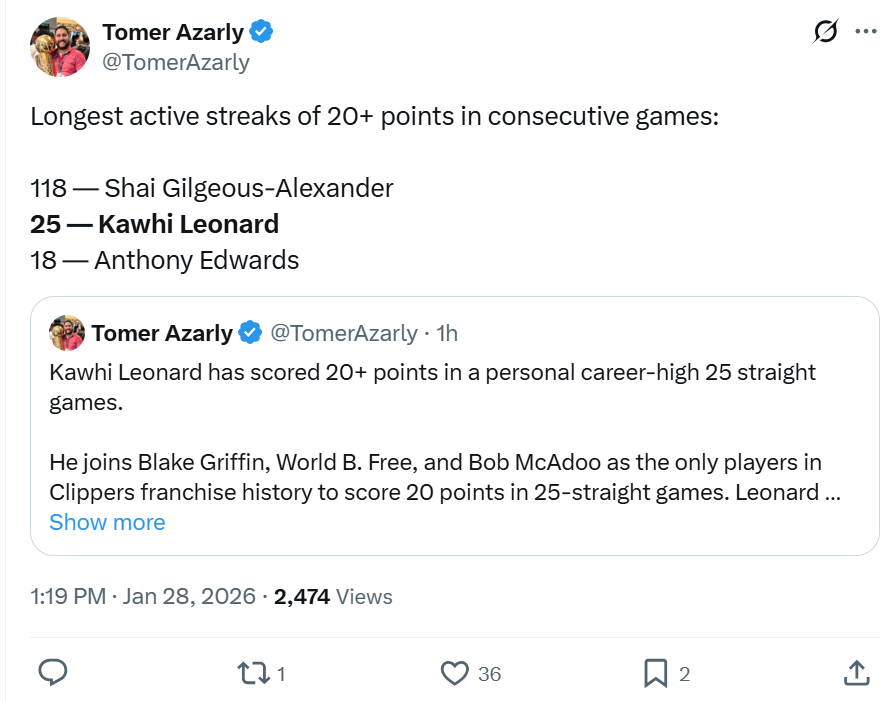View the 2,474 Views analytics

click(x=333, y=597)
